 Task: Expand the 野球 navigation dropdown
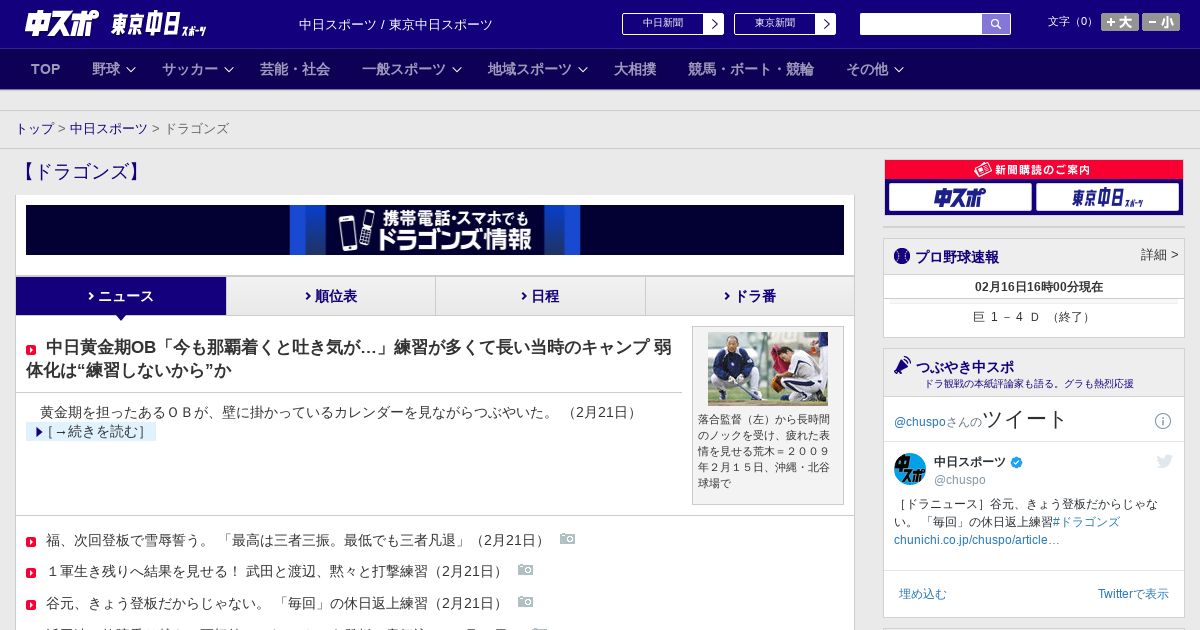[114, 69]
